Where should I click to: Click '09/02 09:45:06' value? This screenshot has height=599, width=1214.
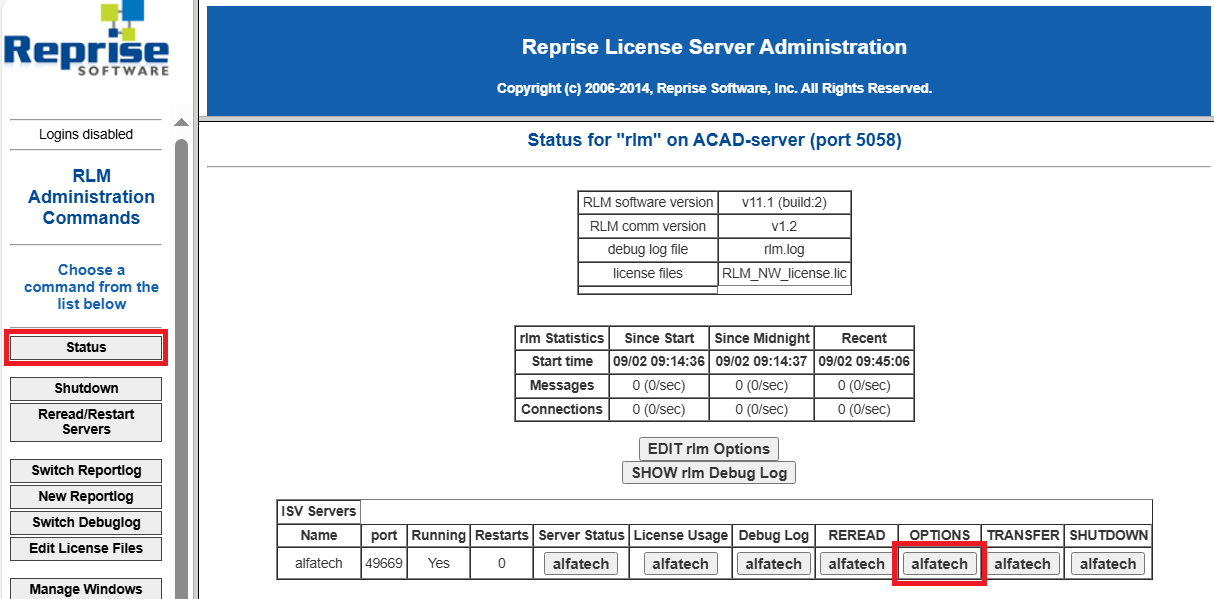(x=864, y=362)
